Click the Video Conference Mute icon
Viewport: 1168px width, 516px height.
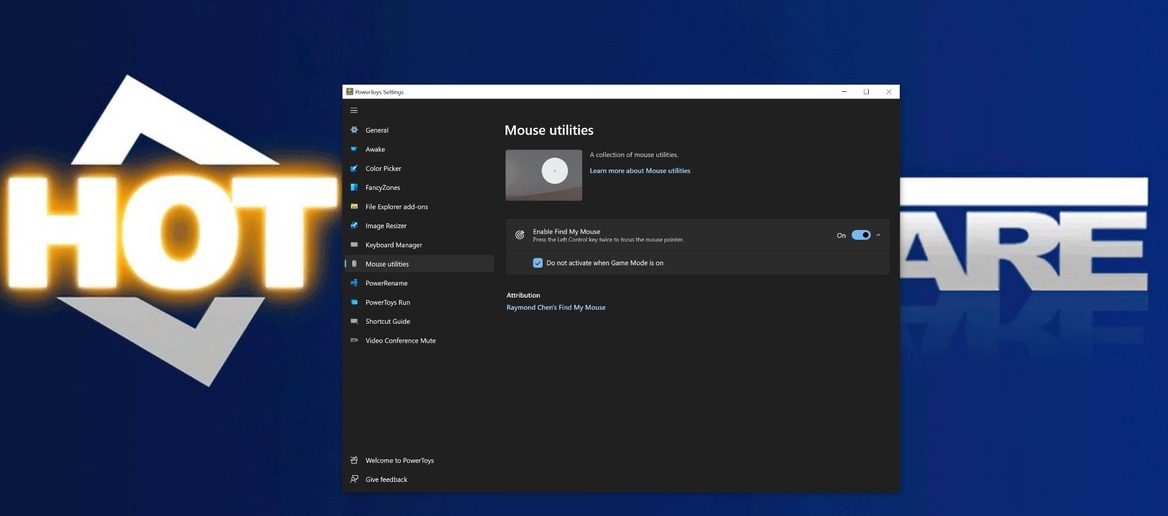tap(354, 340)
